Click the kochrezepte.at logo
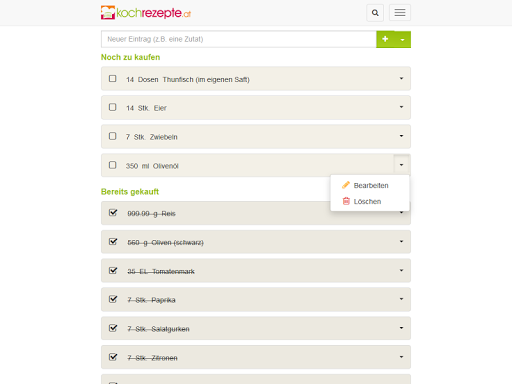512x384 pixels. tap(146, 13)
